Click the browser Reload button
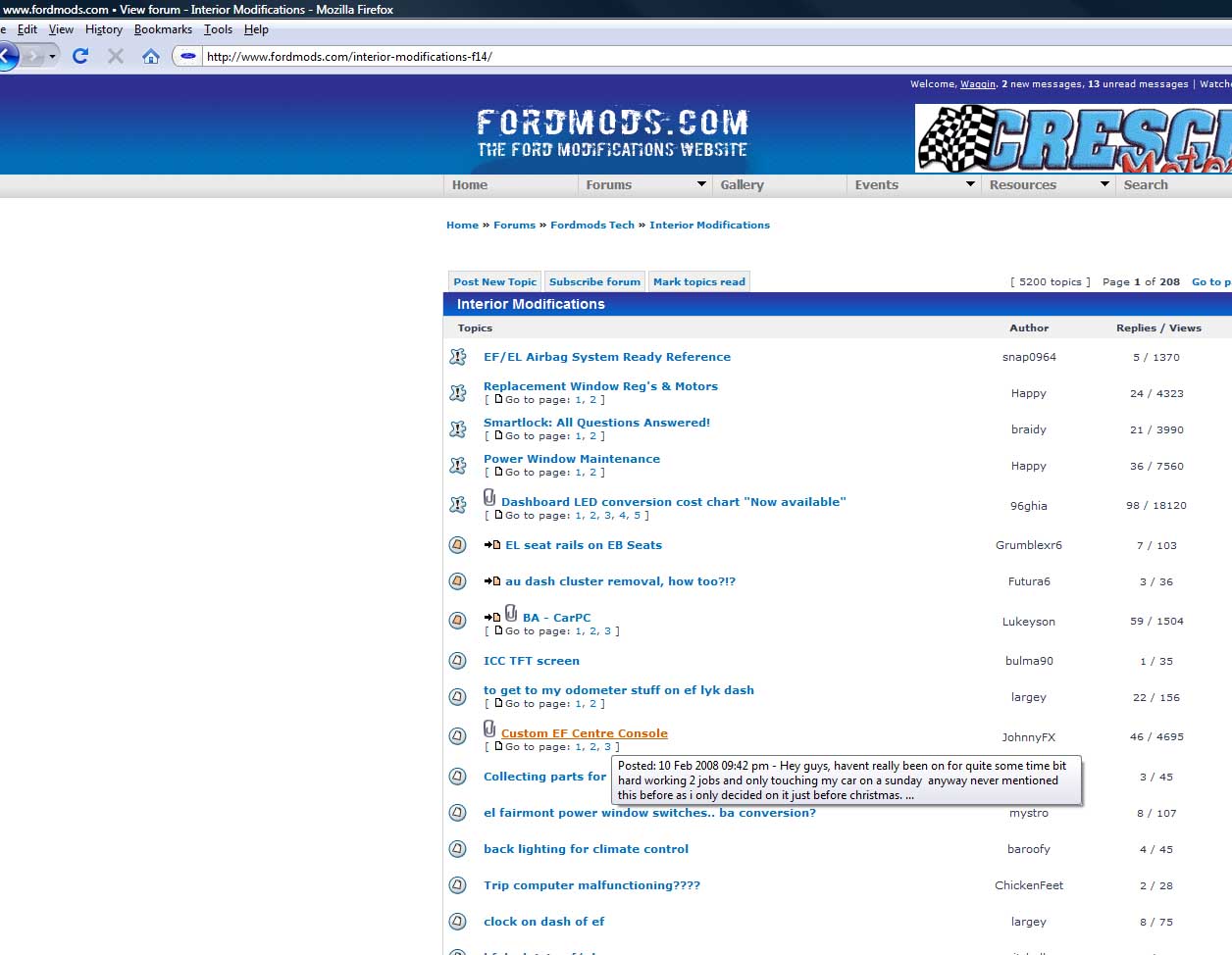Viewport: 1232px width, 955px height. [x=80, y=56]
